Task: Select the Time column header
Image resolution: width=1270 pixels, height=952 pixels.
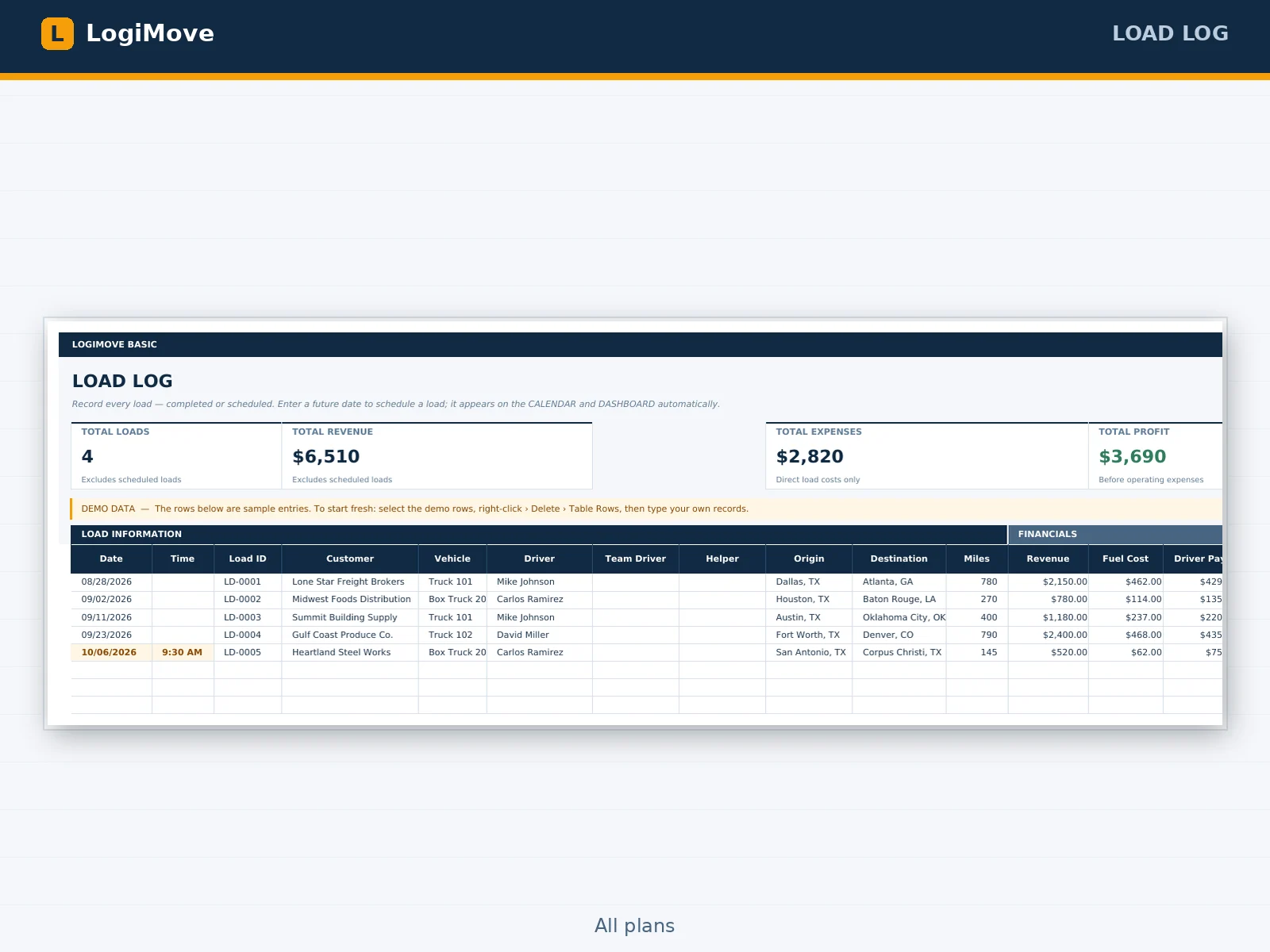Action: click(183, 559)
